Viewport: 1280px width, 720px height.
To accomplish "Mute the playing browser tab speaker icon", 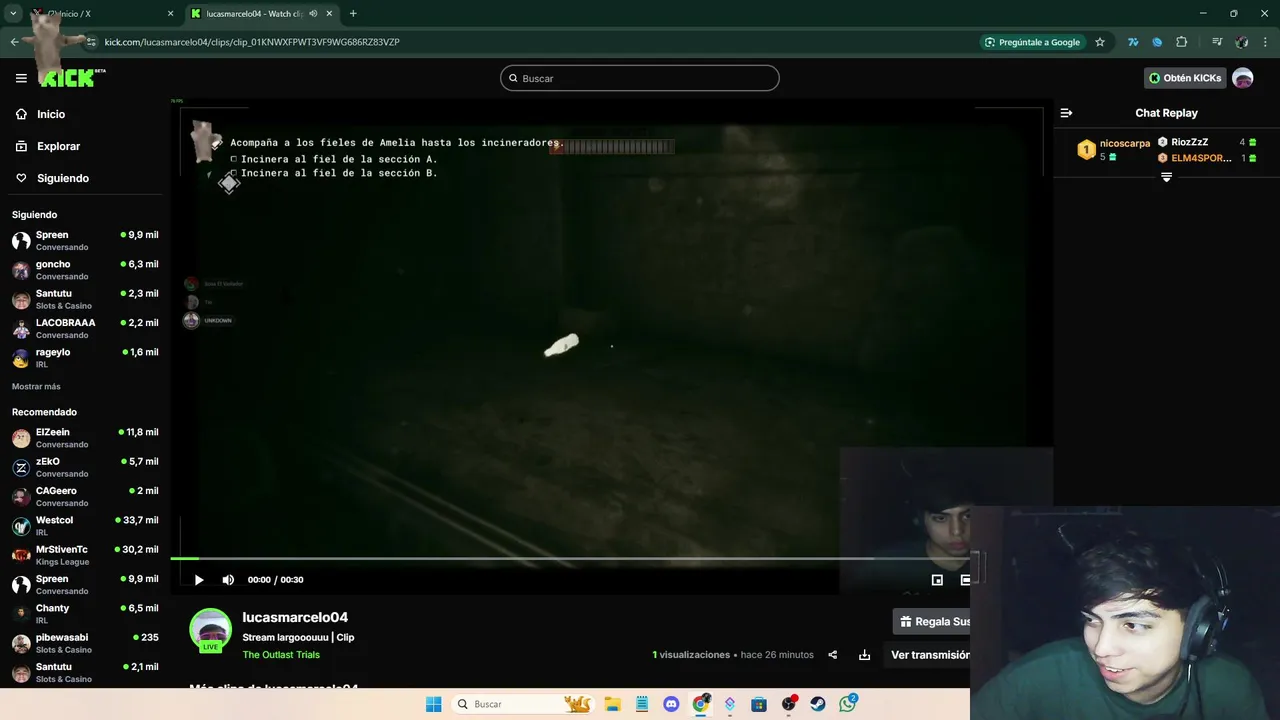I will pyautogui.click(x=314, y=14).
